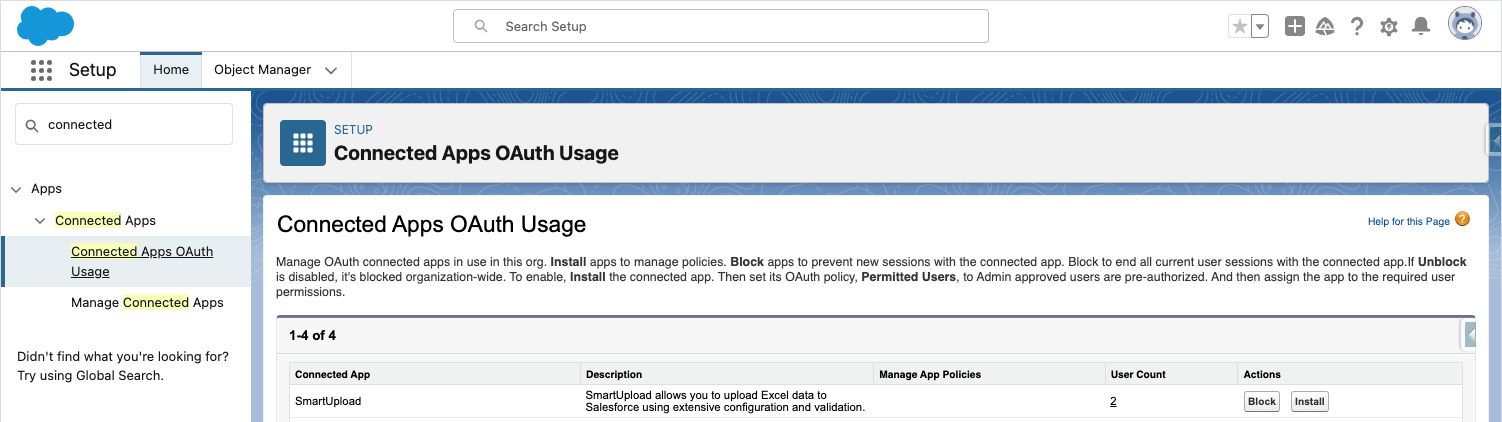The width and height of the screenshot is (1502, 422).
Task: Open the favorites list dropdown arrow
Action: coord(1260,27)
